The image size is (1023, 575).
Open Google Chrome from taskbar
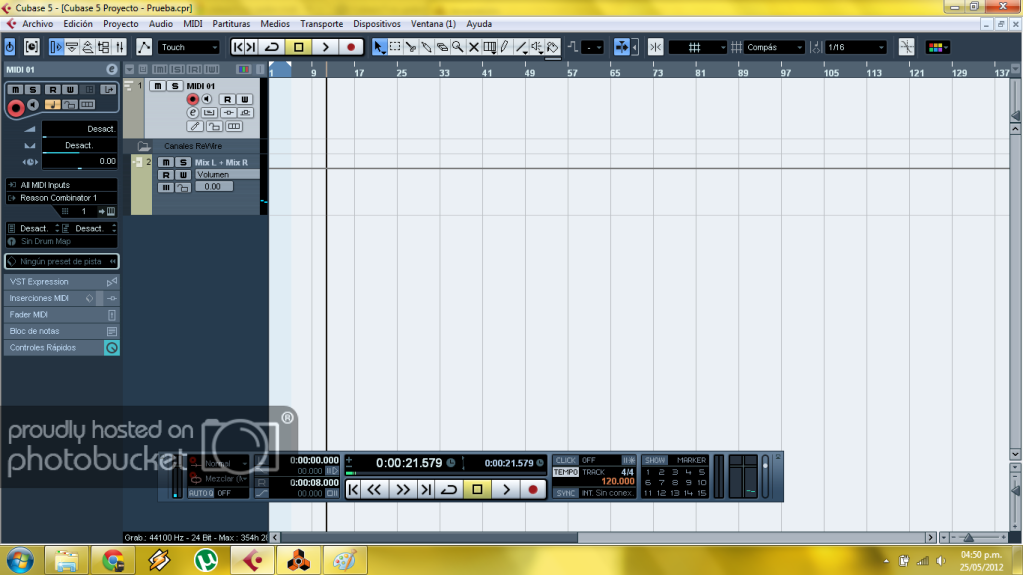click(113, 560)
